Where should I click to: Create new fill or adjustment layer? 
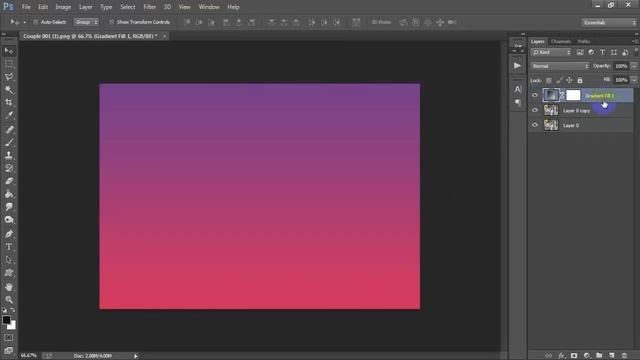click(587, 356)
